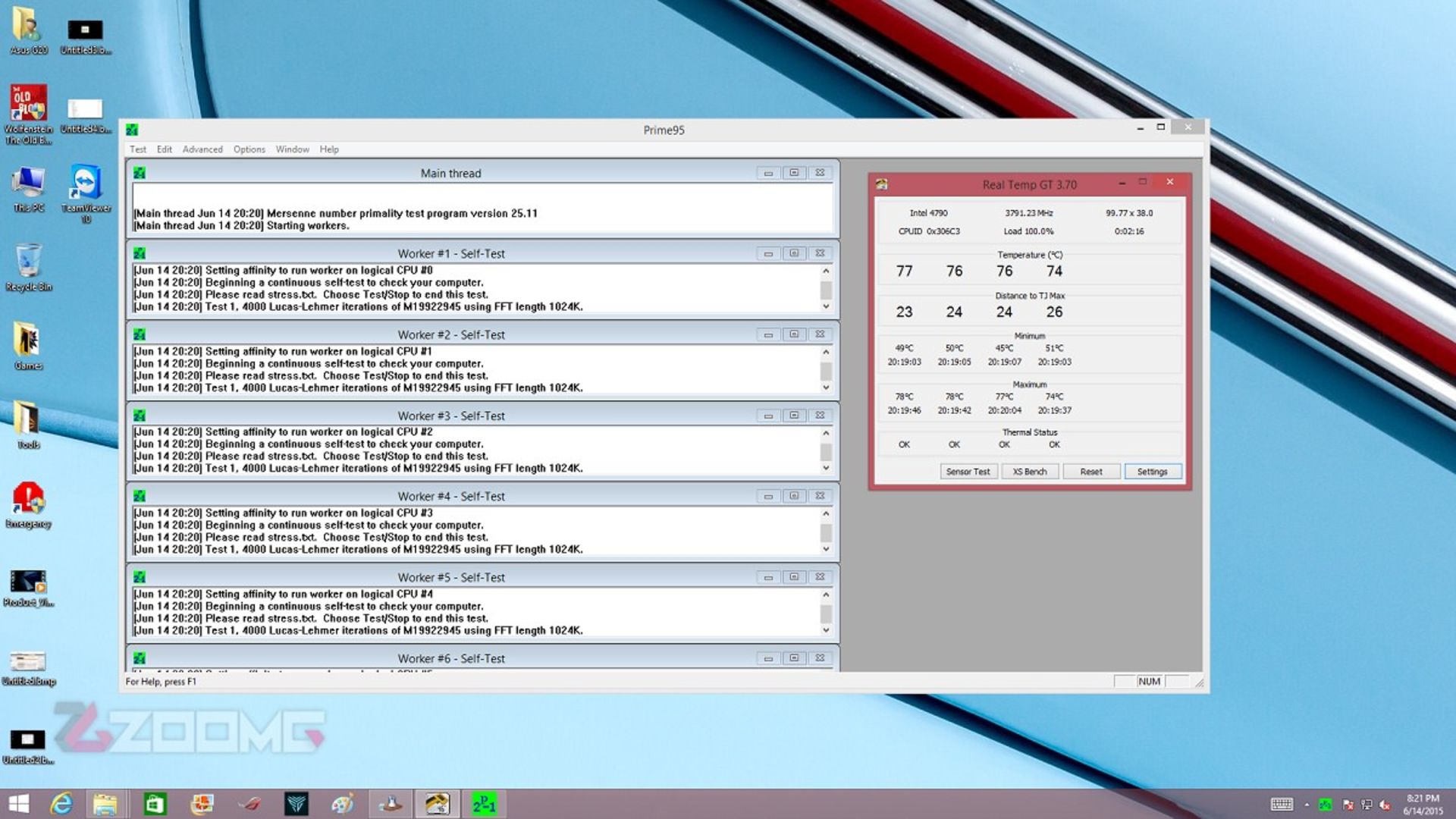Click the Windows Start button
This screenshot has height=819, width=1456.
pyautogui.click(x=18, y=804)
